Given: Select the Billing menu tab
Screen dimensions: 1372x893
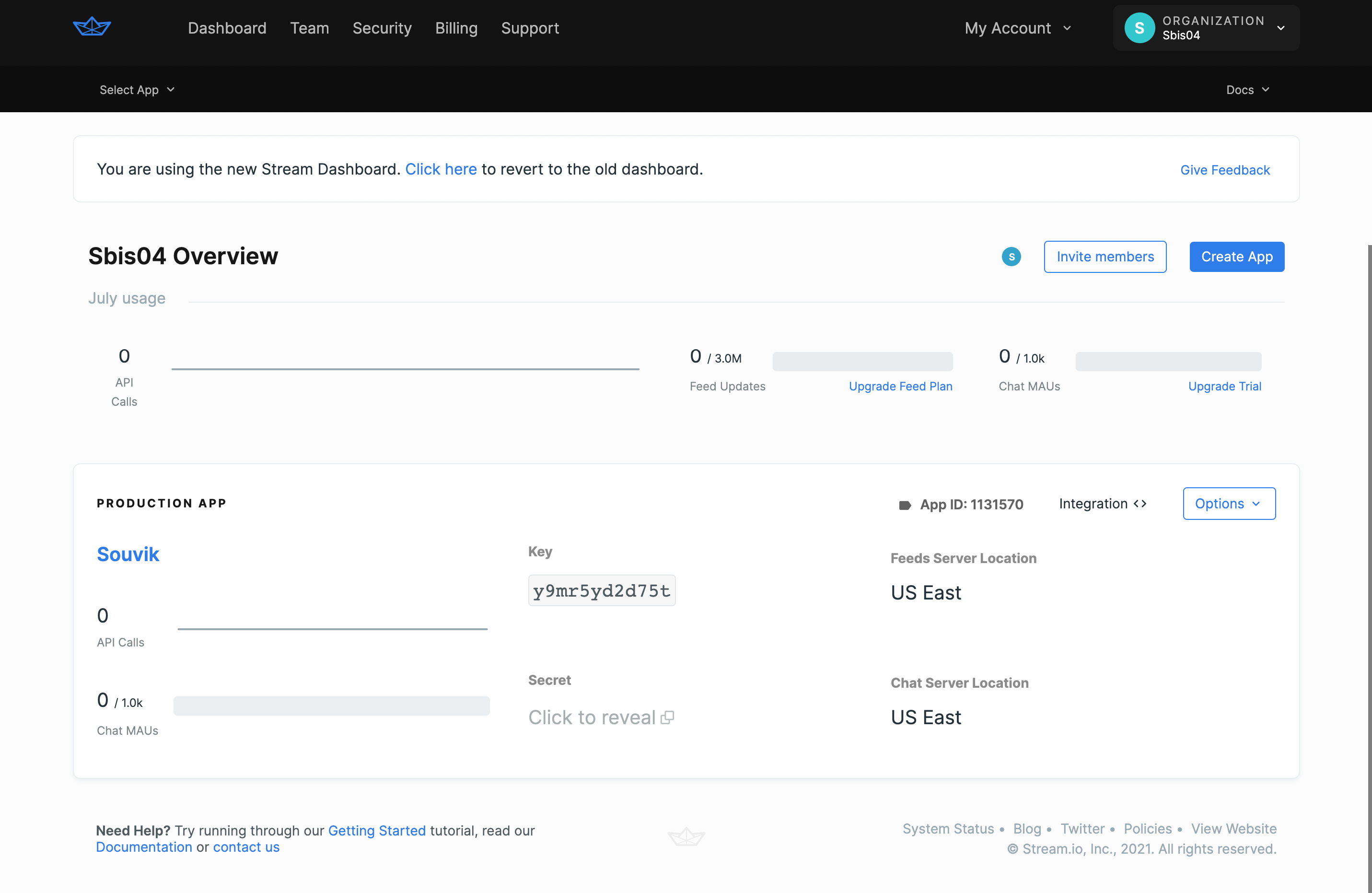Looking at the screenshot, I should (456, 28).
